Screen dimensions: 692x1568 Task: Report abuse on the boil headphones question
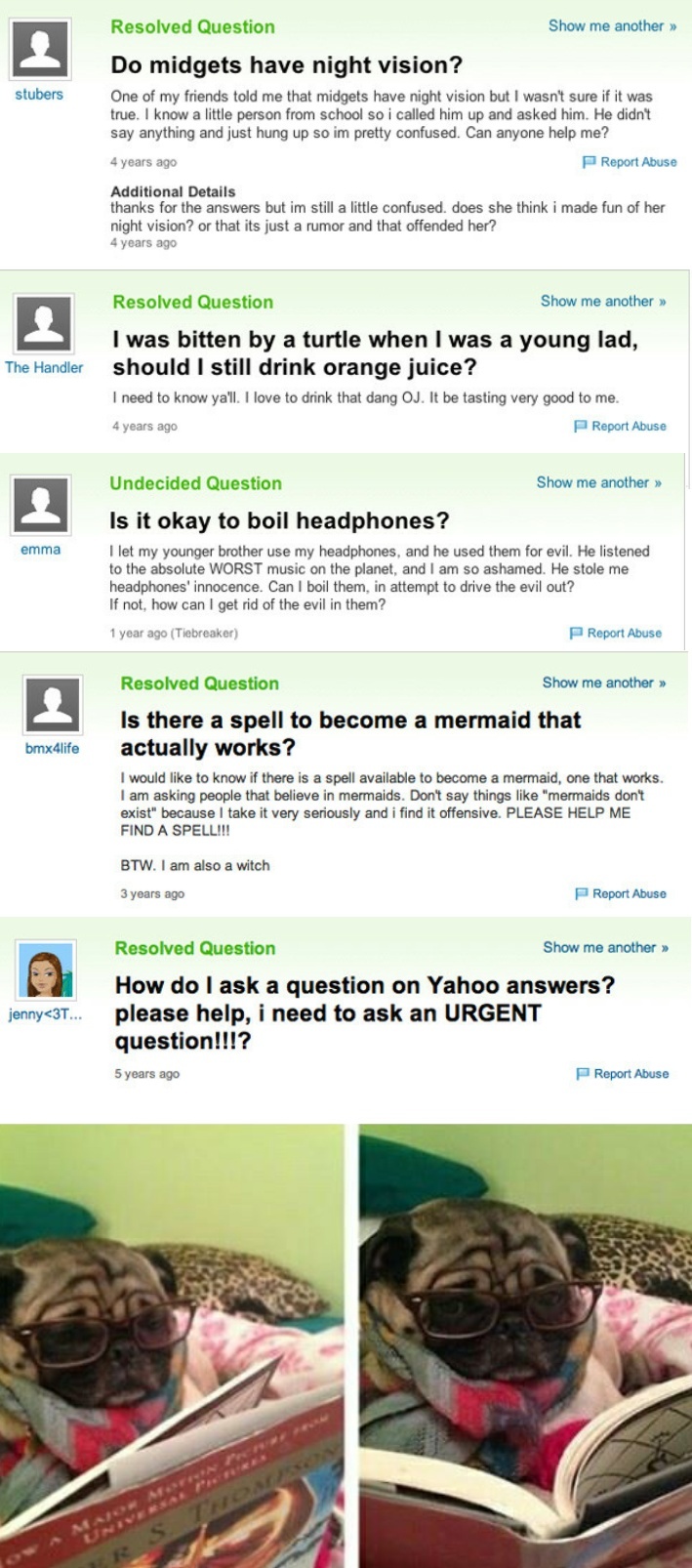616,633
